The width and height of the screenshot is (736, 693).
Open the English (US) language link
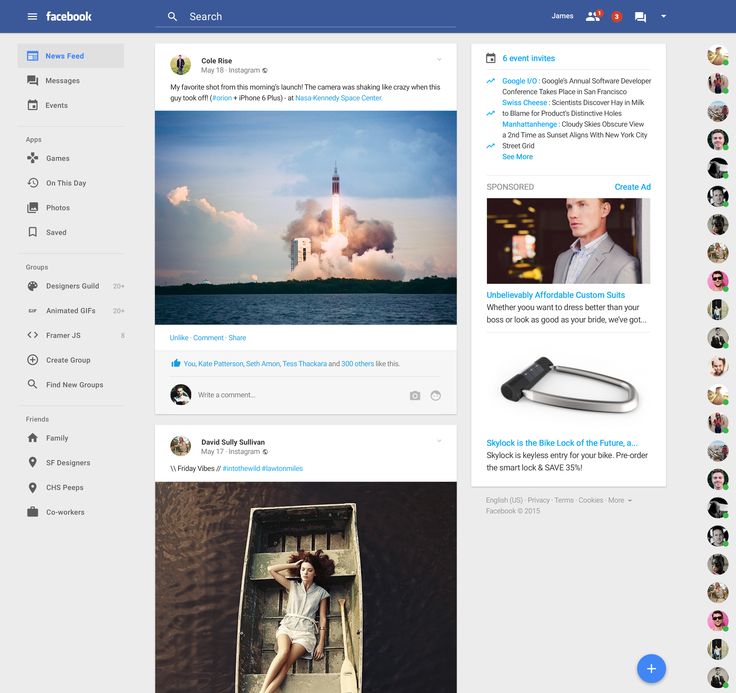tap(504, 500)
